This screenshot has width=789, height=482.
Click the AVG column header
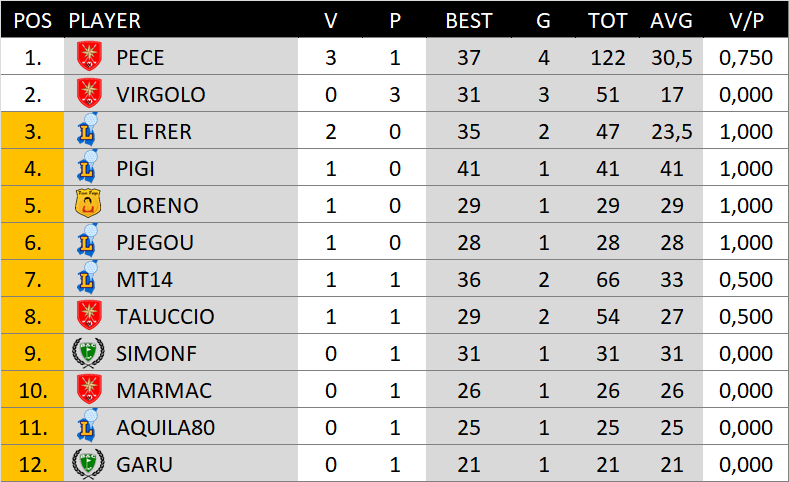pos(671,20)
